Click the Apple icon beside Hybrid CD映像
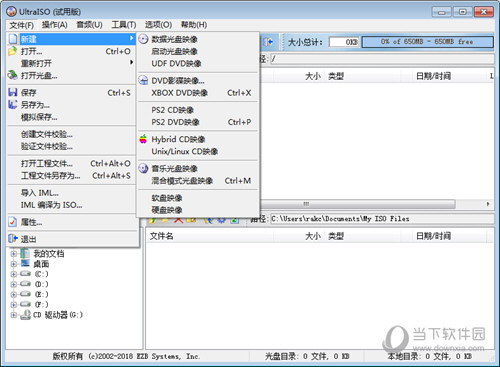This screenshot has width=500, height=367. [x=143, y=139]
